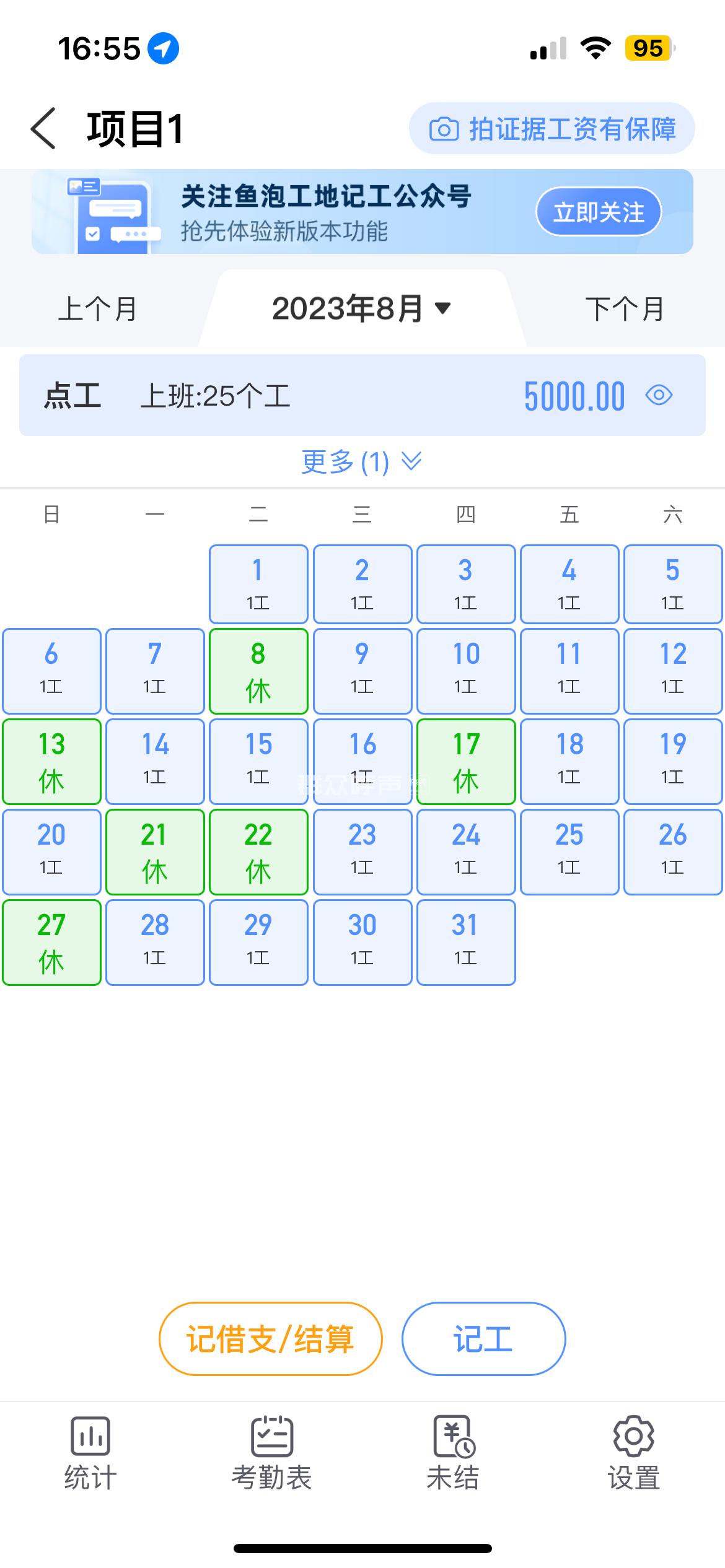Expand the 更多 (1) section

pos(362,462)
